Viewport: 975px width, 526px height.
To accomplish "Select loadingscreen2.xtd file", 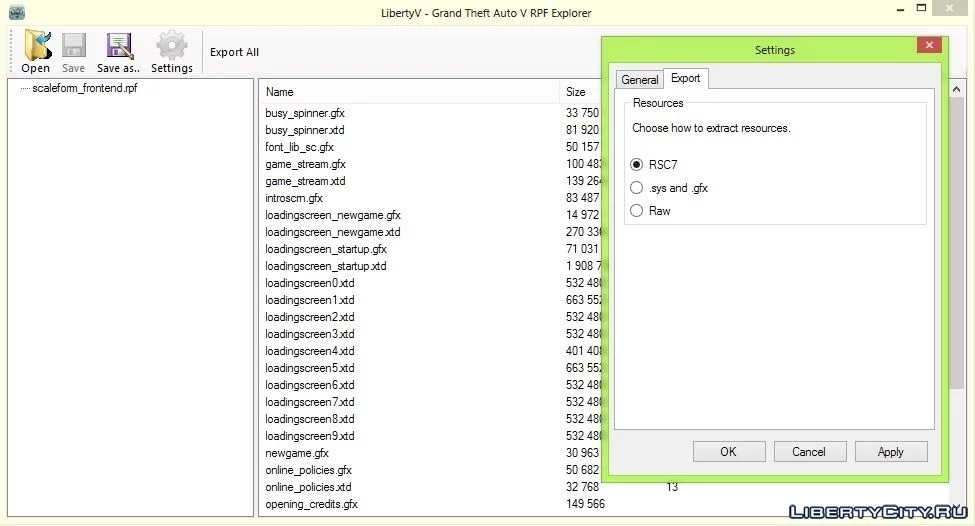I will 310,317.
